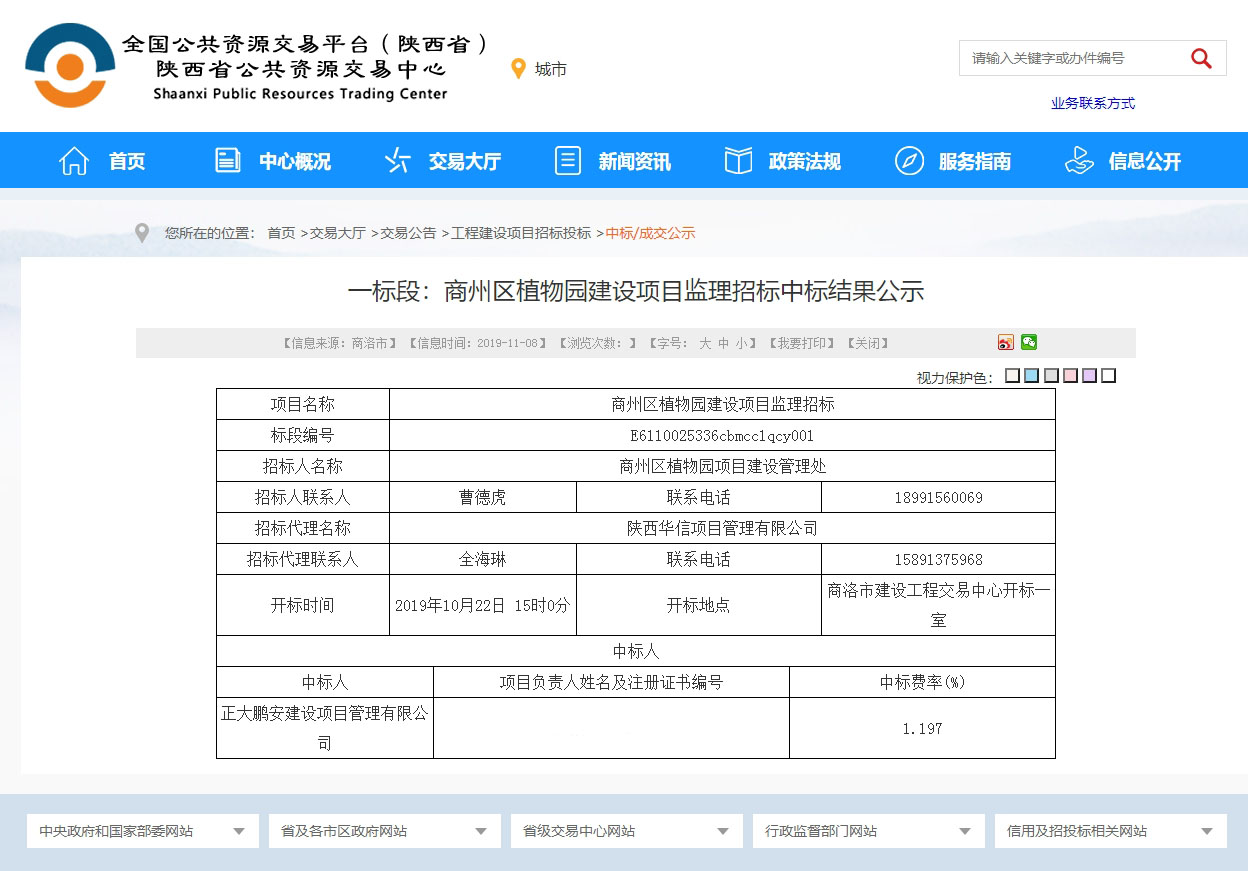Click 我要打印 to print page

(x=802, y=343)
